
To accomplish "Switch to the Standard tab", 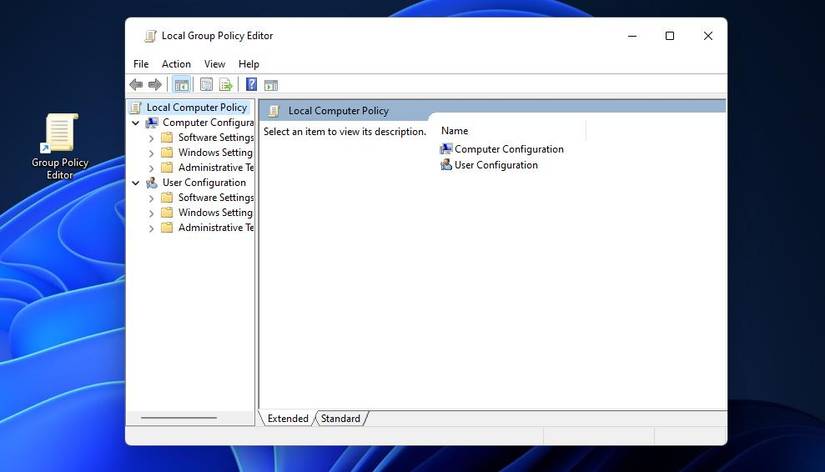I will pyautogui.click(x=341, y=418).
